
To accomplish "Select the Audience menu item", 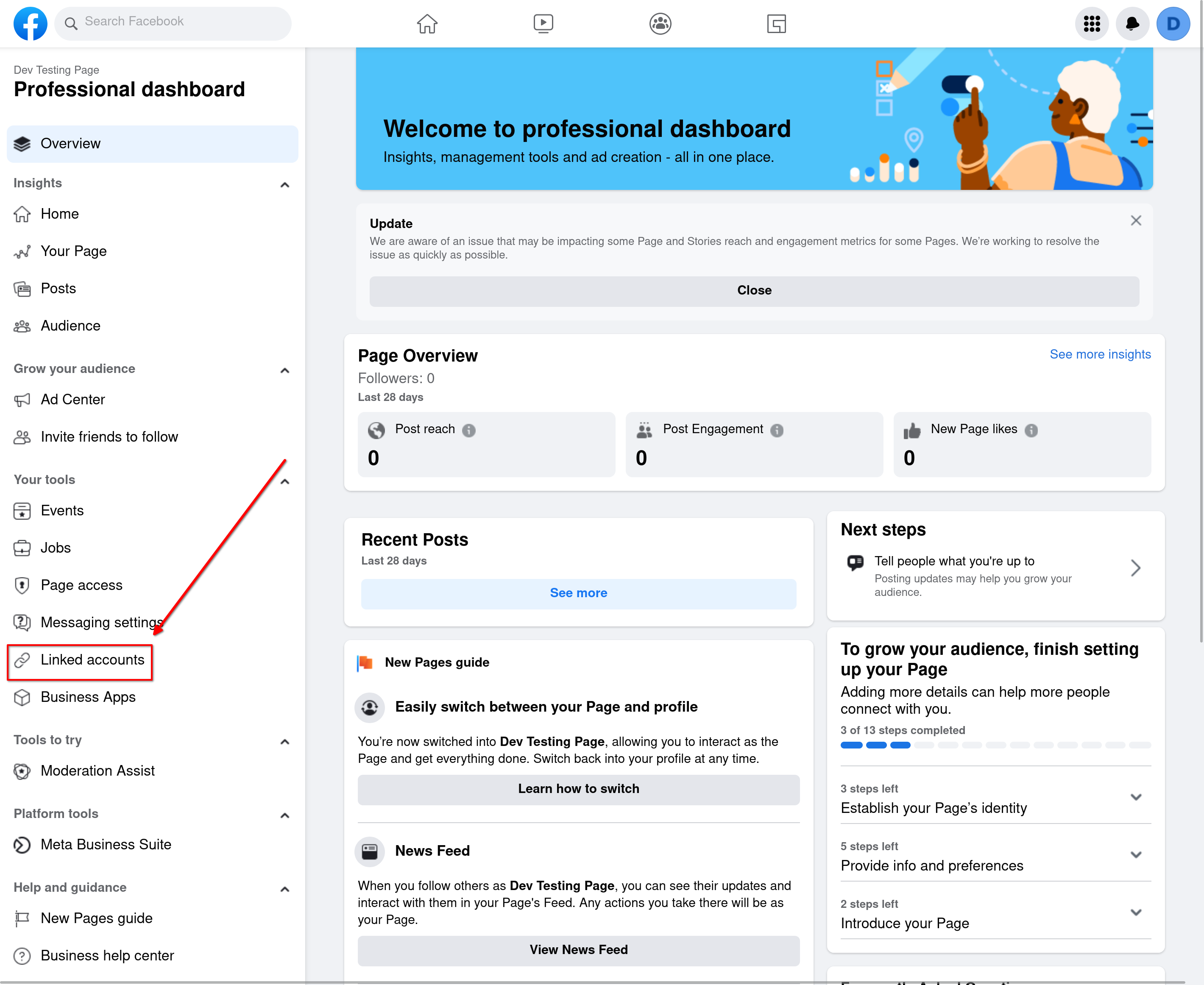I will 70,325.
